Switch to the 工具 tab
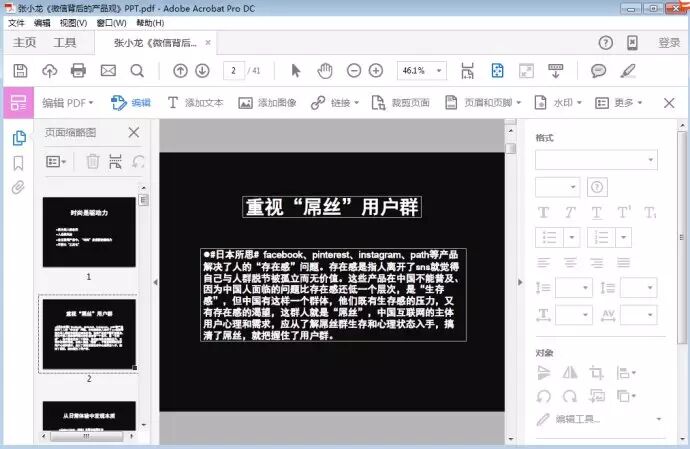Image resolution: width=690 pixels, height=449 pixels. [x=65, y=43]
